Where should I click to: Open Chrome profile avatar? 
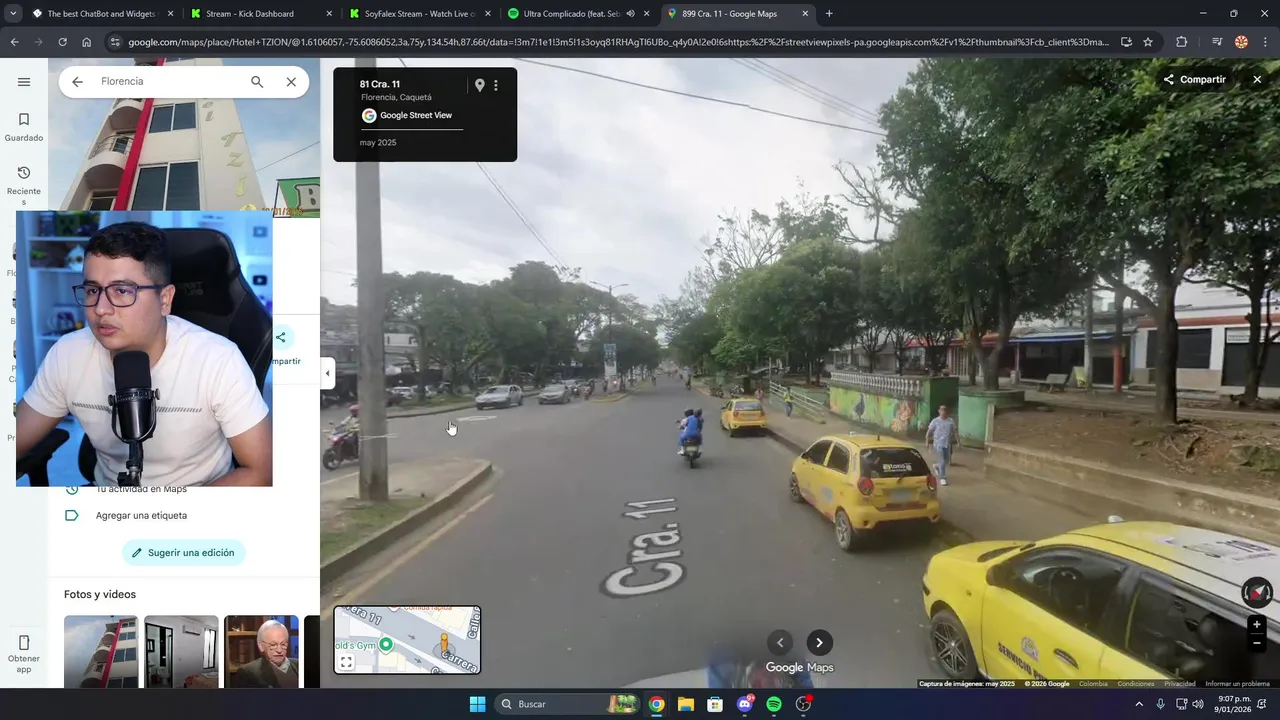coord(1241,42)
